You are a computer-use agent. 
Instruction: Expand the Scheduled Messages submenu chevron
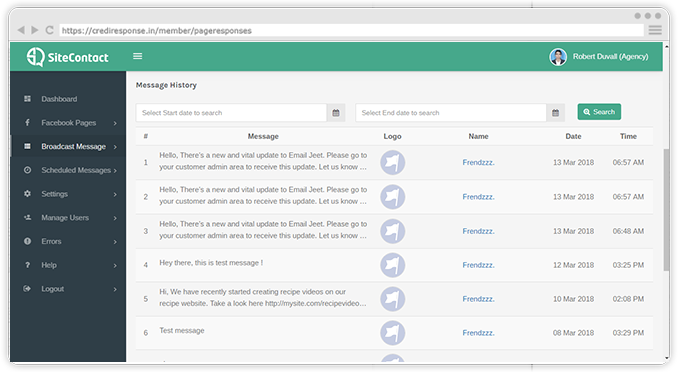tap(115, 171)
